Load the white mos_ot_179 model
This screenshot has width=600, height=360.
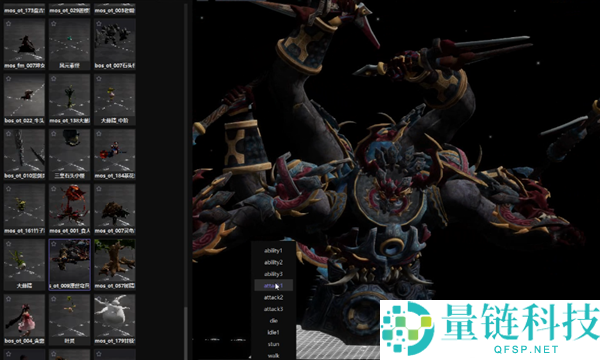tap(115, 319)
